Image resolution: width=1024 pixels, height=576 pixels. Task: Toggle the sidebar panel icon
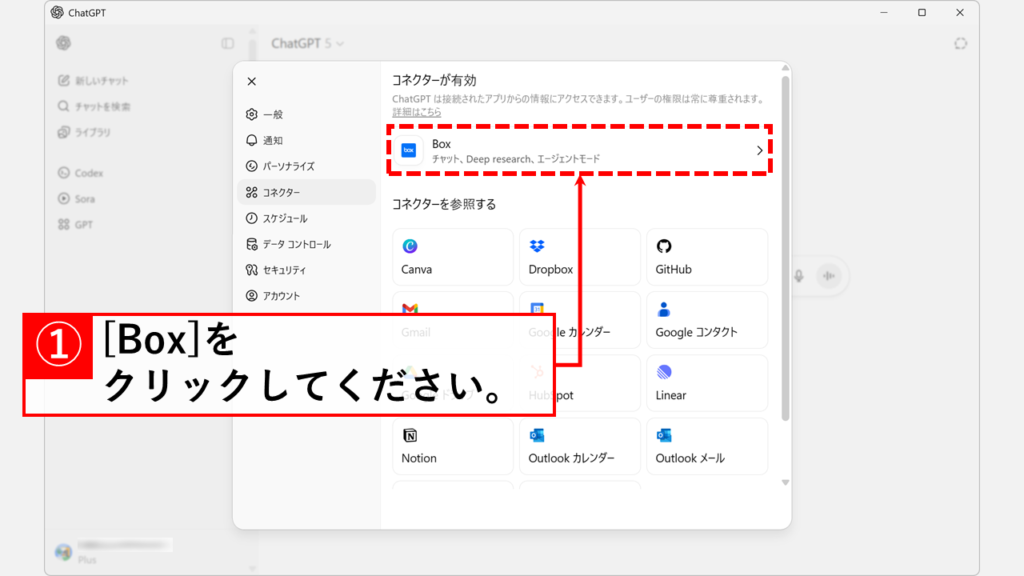227,44
